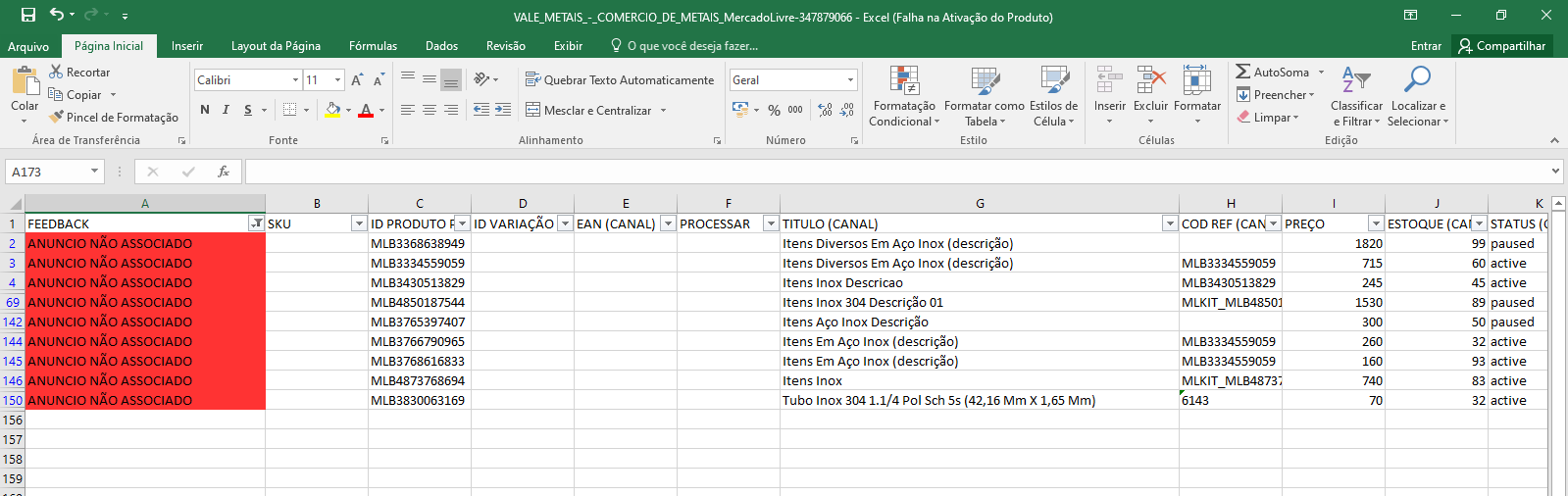Click the Format Painter brush icon
The width and height of the screenshot is (1568, 496).
tap(57, 117)
